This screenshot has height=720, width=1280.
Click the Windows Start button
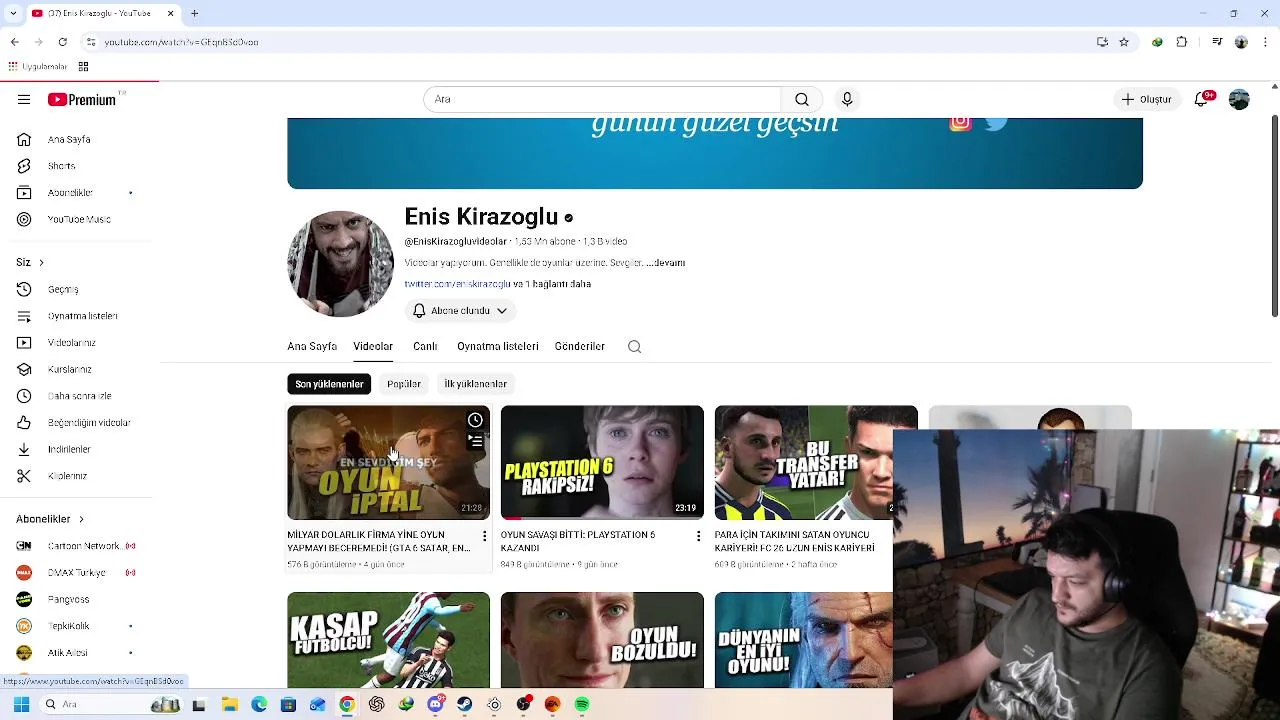tap(21, 704)
